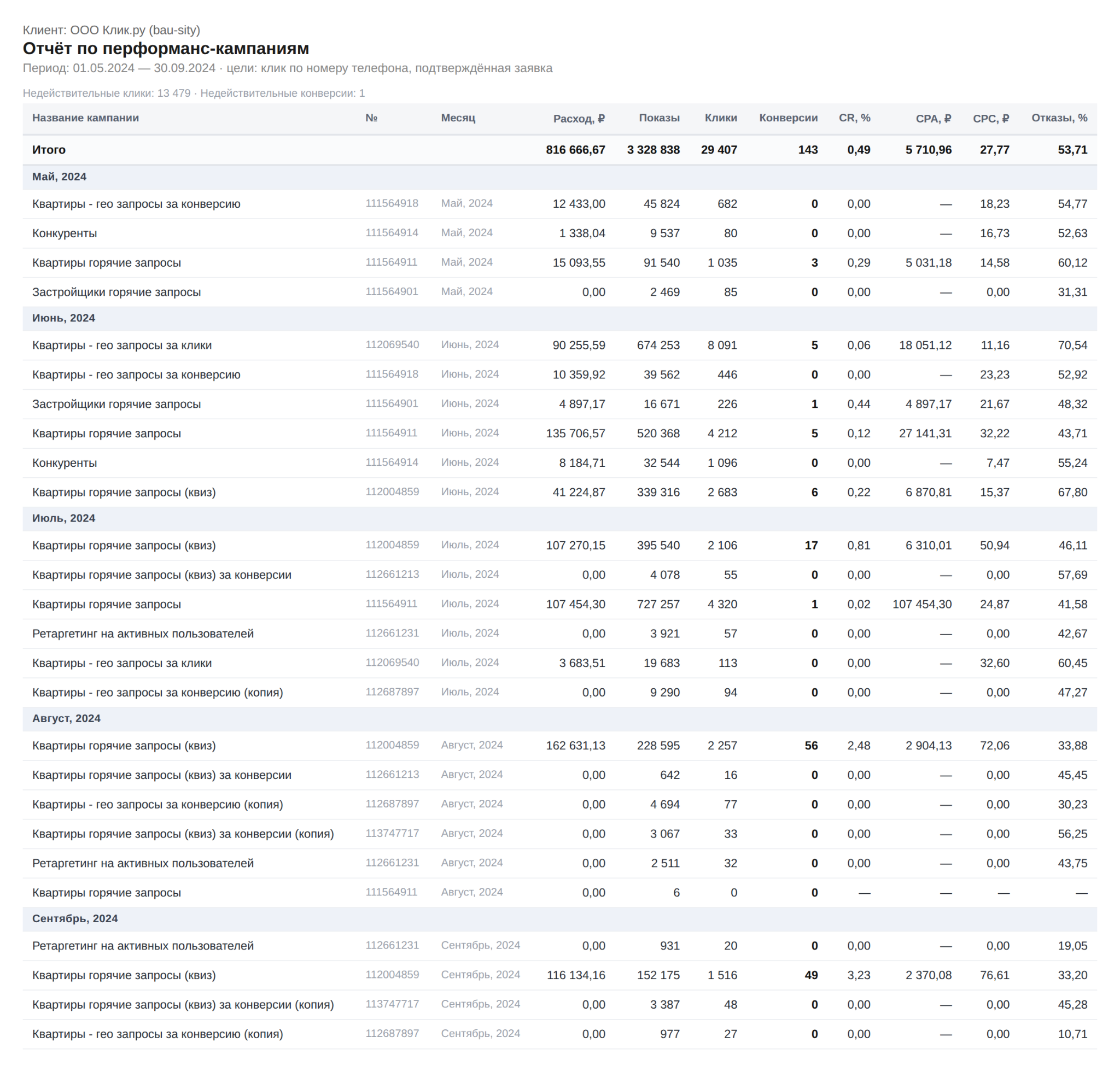
Task: Click impressions value 727 257
Action: click(658, 604)
